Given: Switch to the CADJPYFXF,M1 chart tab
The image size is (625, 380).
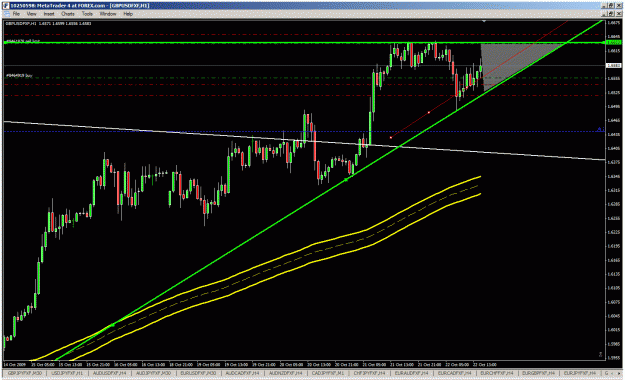Looking at the screenshot, I should click(328, 373).
